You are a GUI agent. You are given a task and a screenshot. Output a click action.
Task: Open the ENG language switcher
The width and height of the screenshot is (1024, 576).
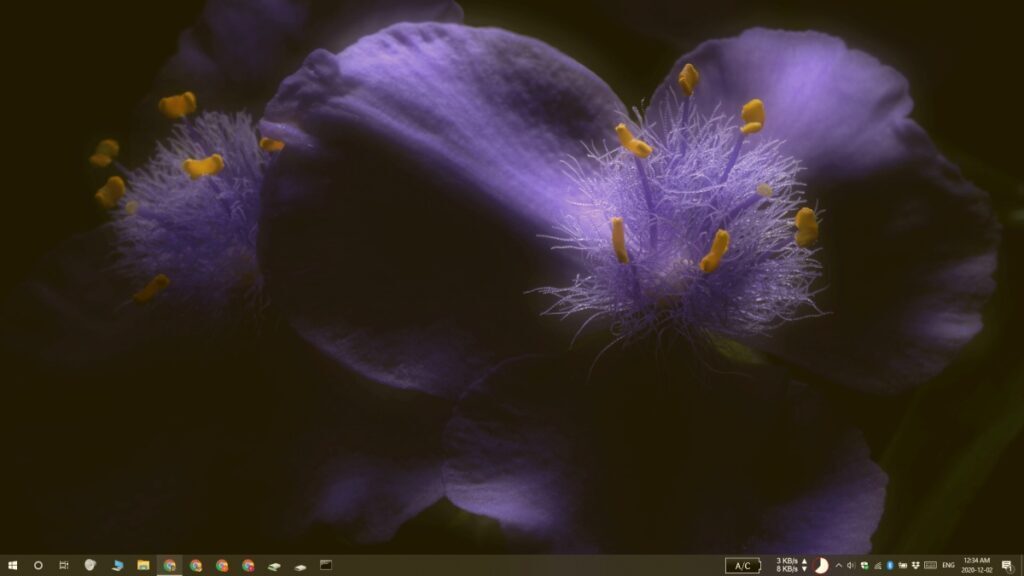[x=949, y=563]
